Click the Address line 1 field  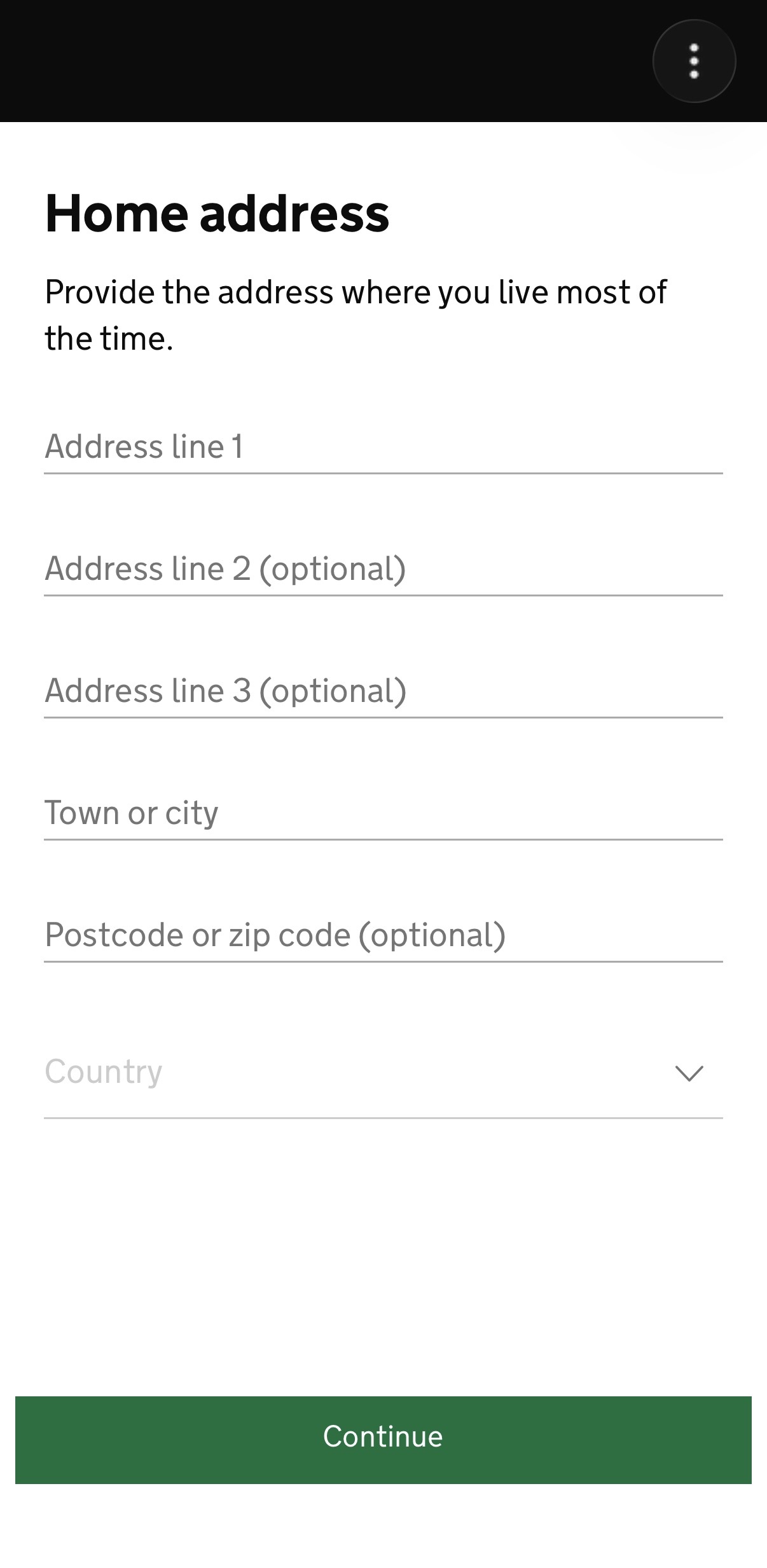[x=383, y=446]
